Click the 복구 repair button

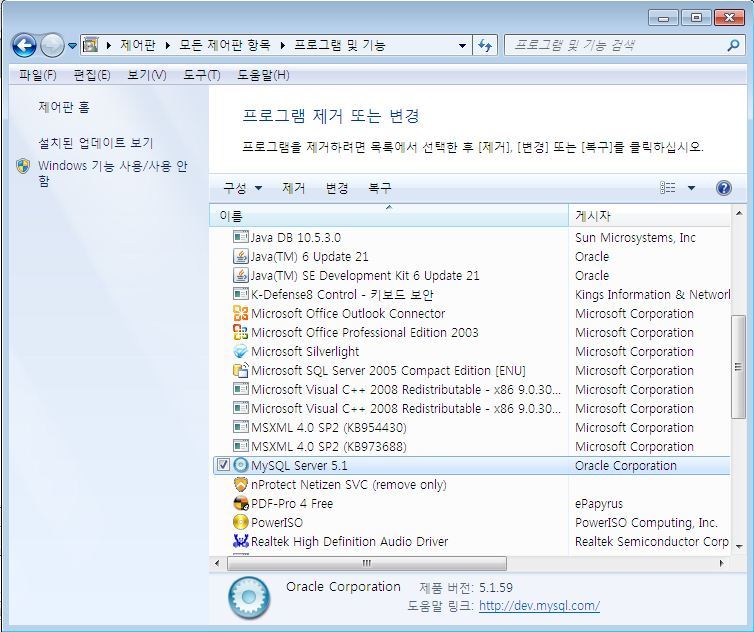(380, 188)
